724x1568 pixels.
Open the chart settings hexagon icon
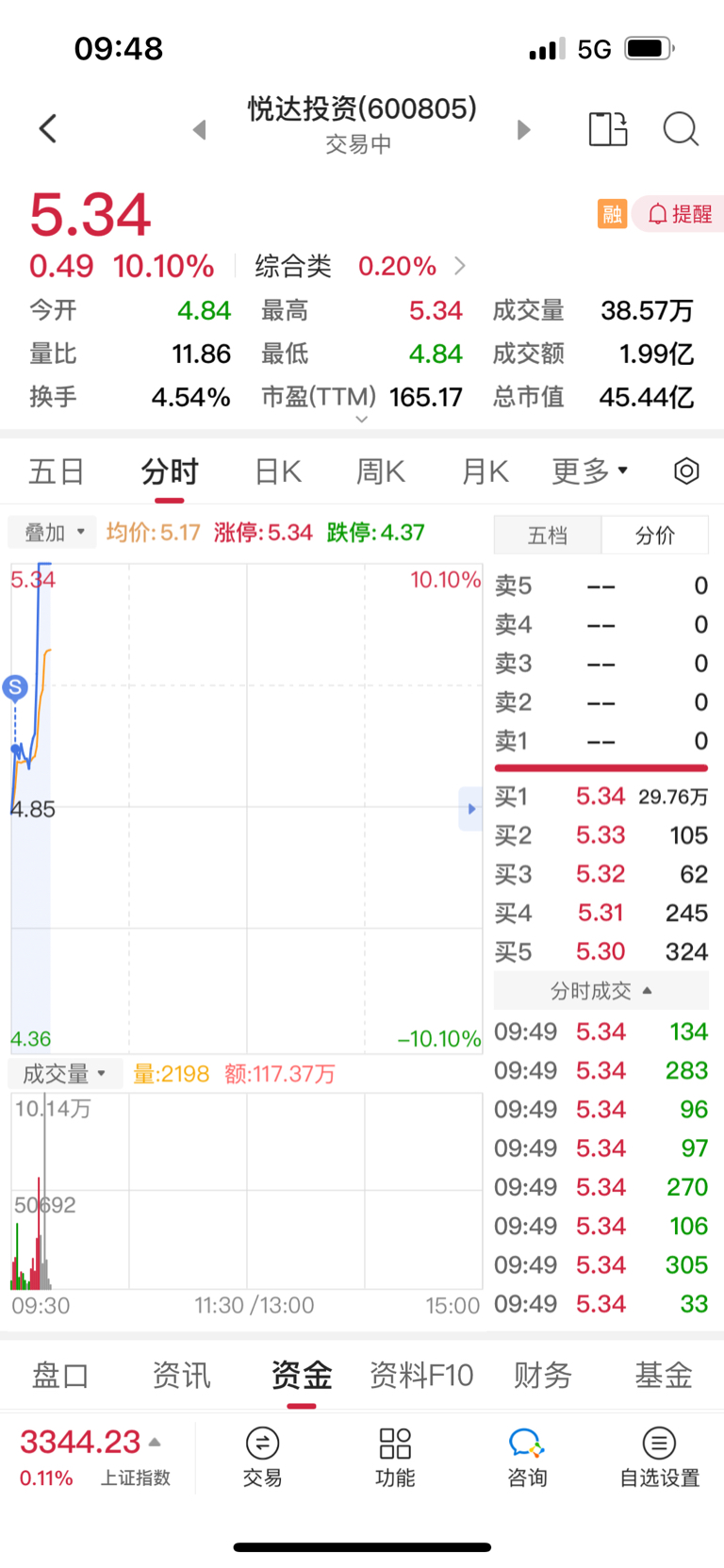coord(686,470)
